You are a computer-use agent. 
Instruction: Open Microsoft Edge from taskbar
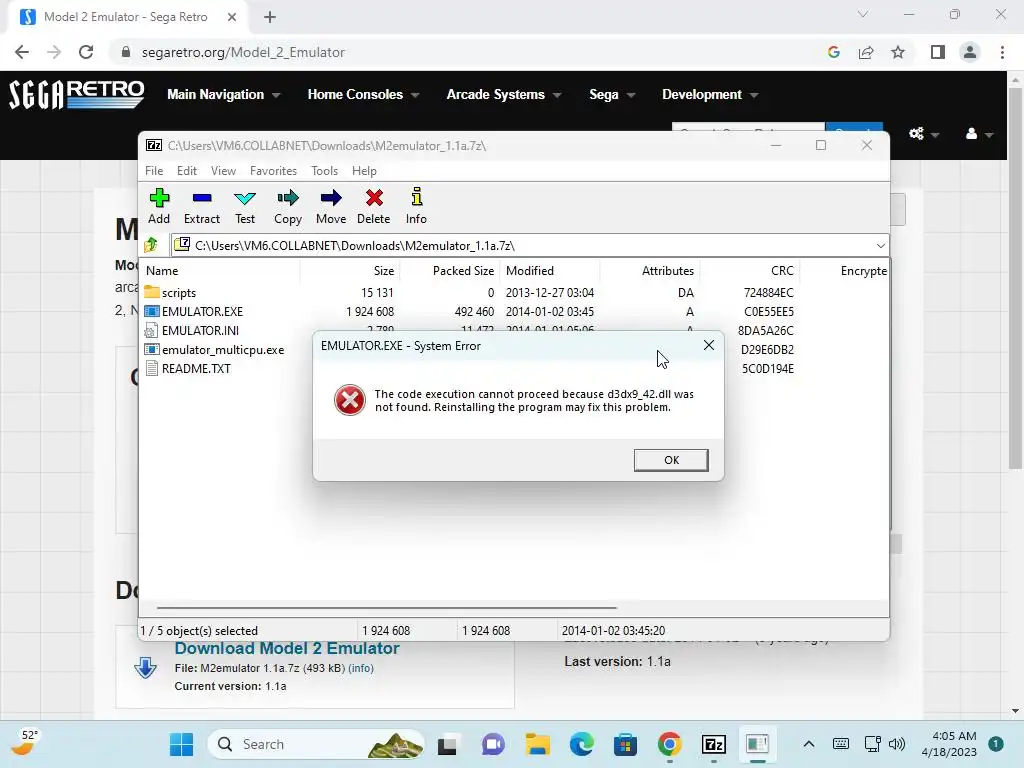pyautogui.click(x=581, y=744)
